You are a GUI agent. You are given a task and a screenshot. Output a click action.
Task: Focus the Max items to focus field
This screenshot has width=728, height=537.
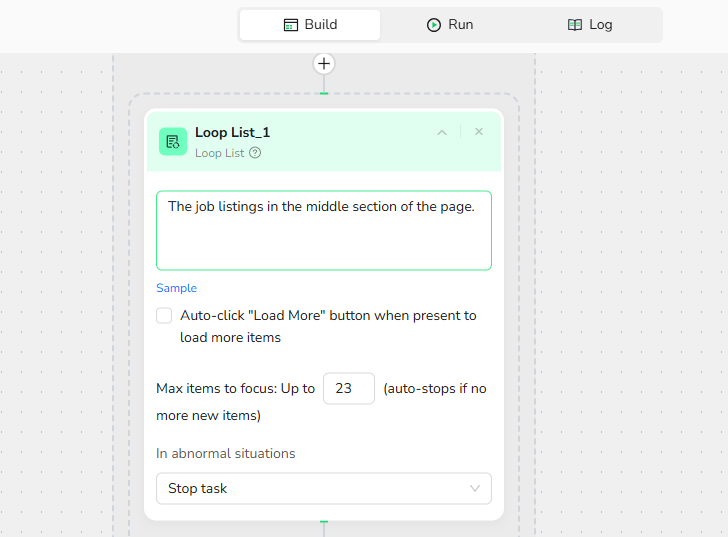point(348,388)
